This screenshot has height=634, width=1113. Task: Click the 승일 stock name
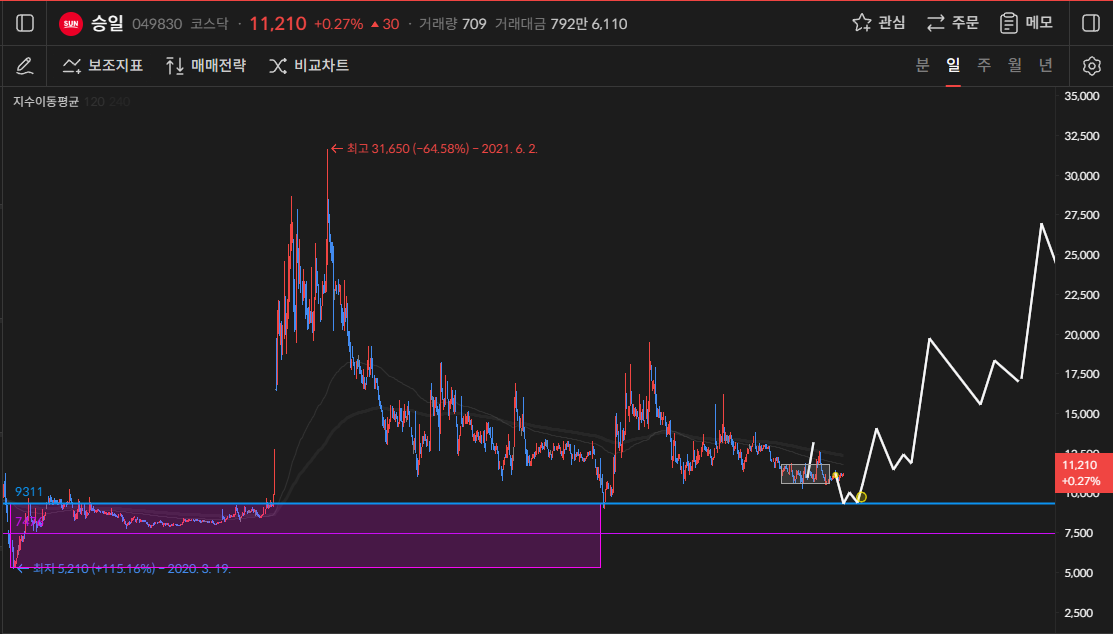[x=107, y=23]
